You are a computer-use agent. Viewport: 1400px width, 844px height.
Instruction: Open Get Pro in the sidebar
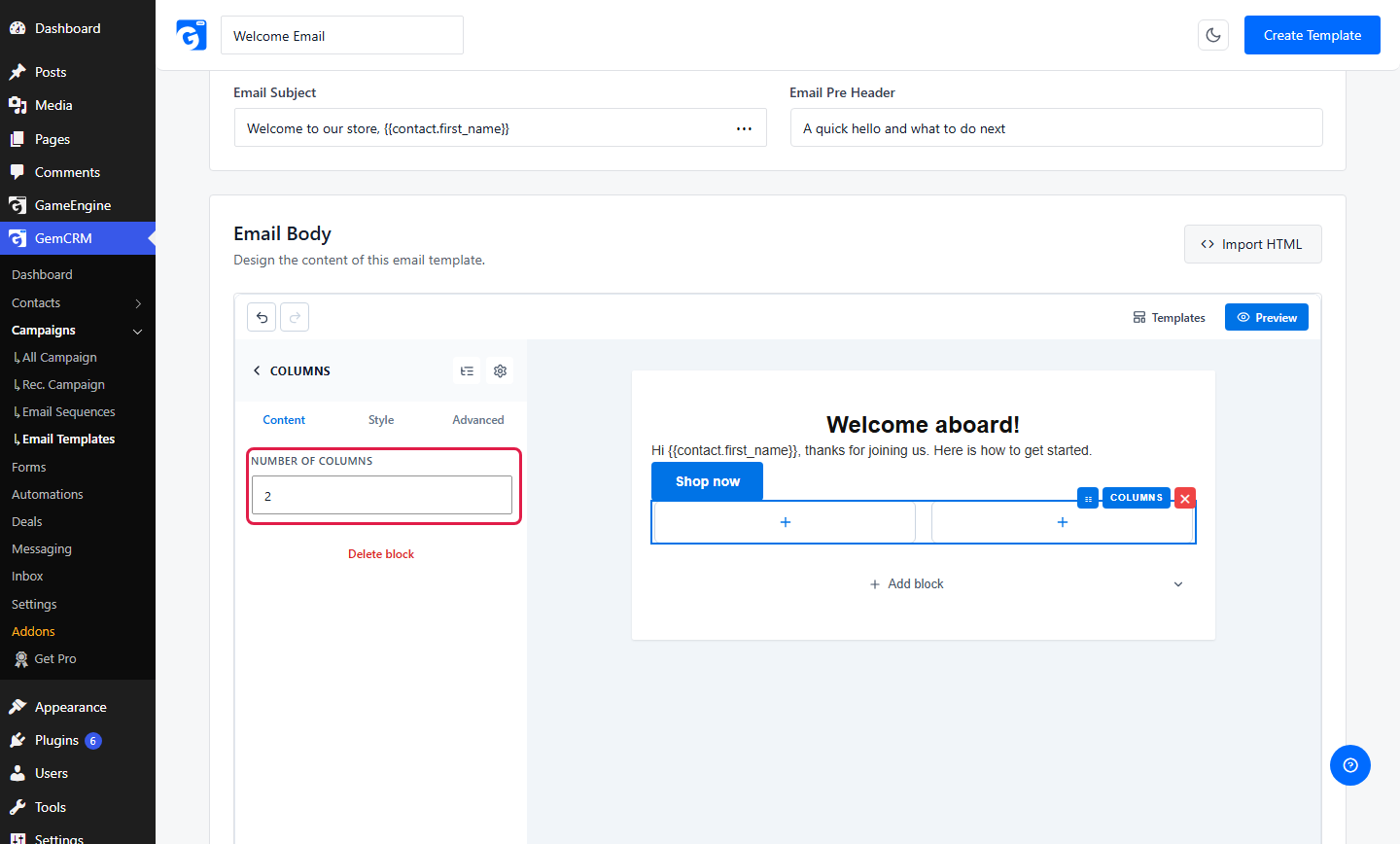tap(54, 659)
